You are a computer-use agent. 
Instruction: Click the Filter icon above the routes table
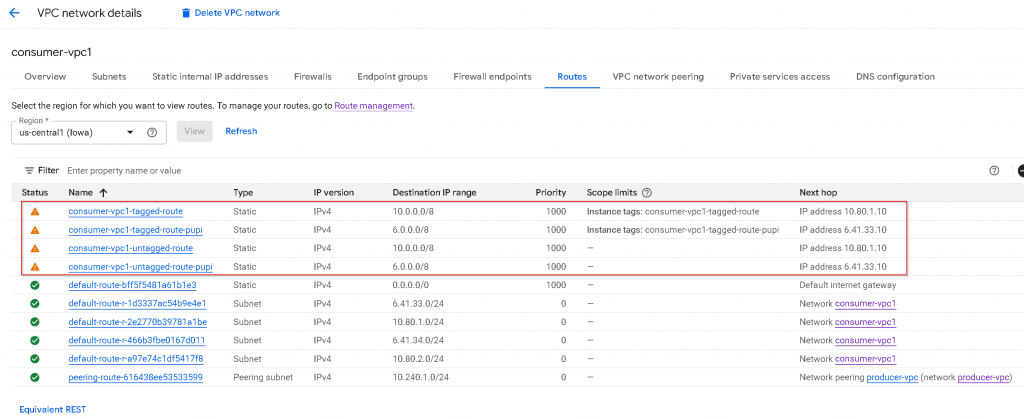click(30, 171)
